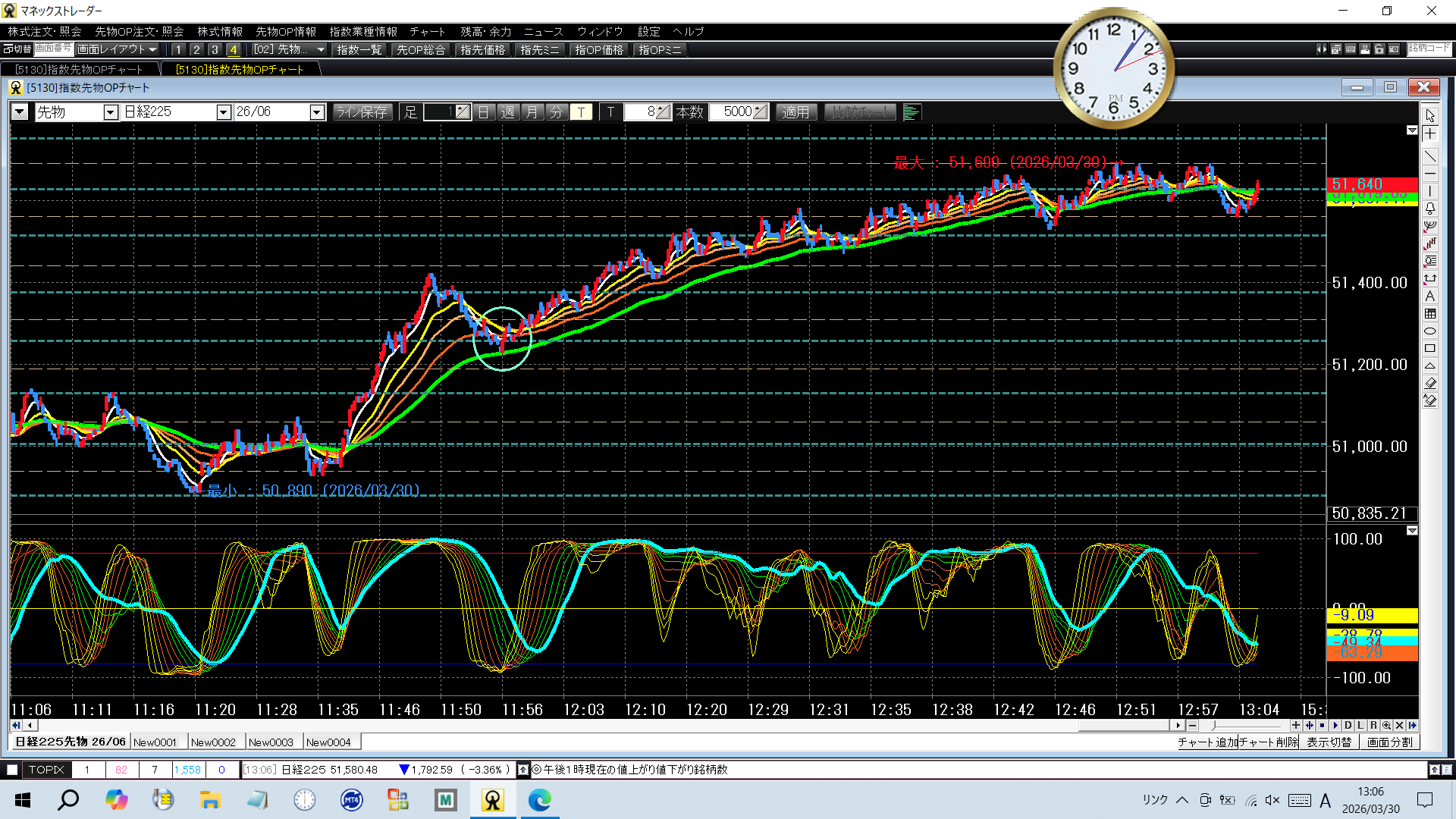Open the 日経225 index dropdown
This screenshot has width=1456, height=819.
click(x=224, y=112)
